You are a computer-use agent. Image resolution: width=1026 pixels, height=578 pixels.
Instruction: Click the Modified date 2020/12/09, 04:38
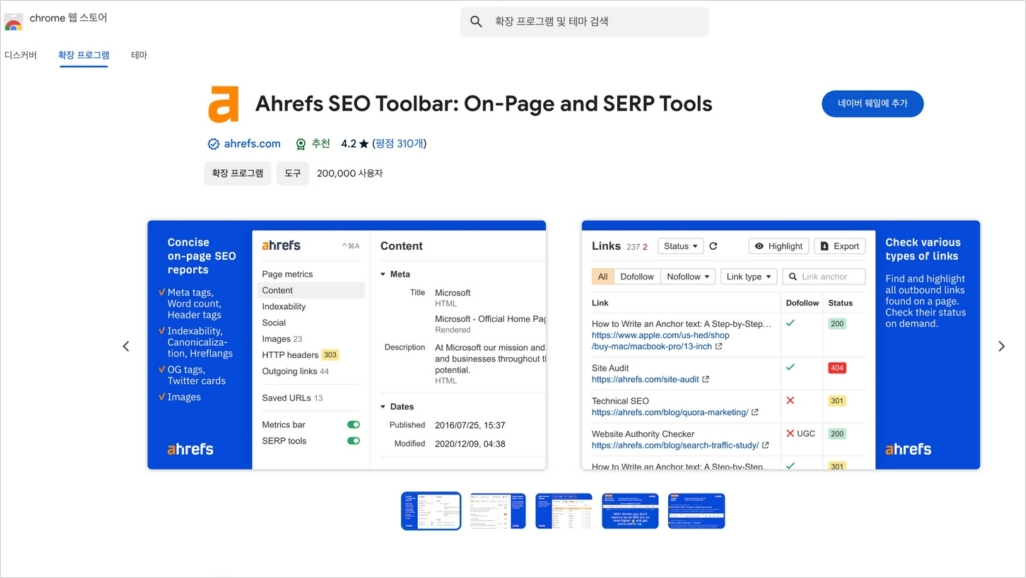pyautogui.click(x=470, y=444)
